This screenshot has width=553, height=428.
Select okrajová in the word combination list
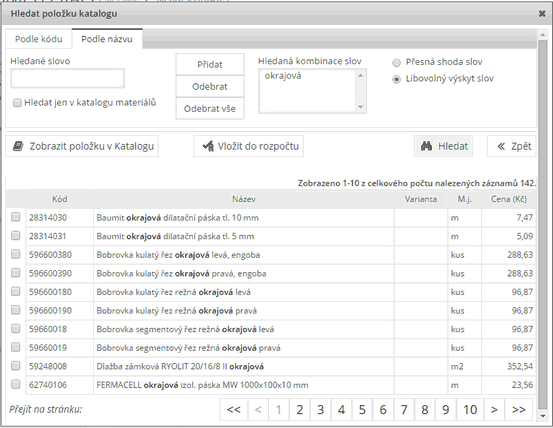tap(283, 76)
